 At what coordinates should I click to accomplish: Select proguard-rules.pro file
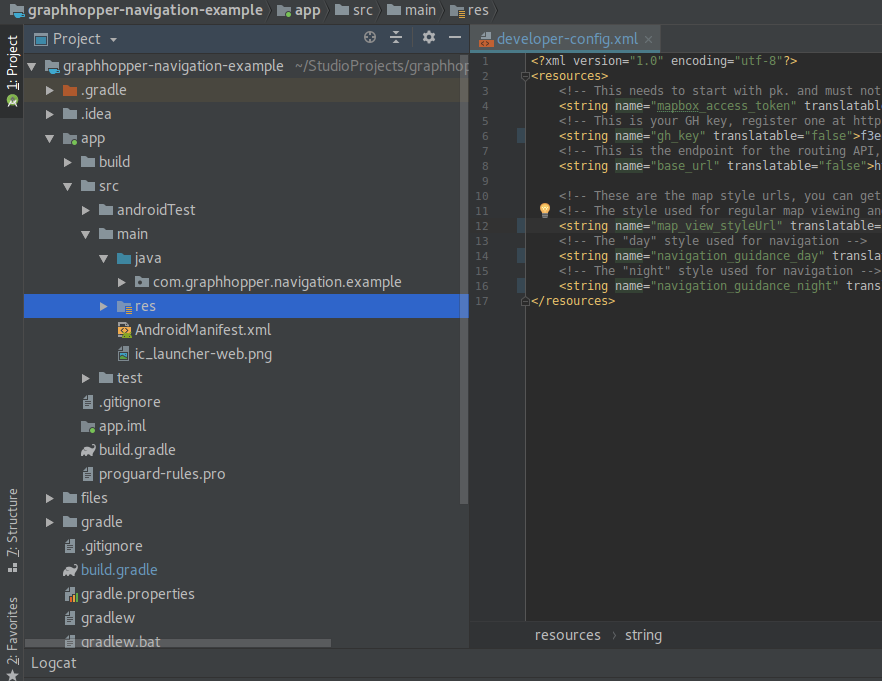(161, 474)
